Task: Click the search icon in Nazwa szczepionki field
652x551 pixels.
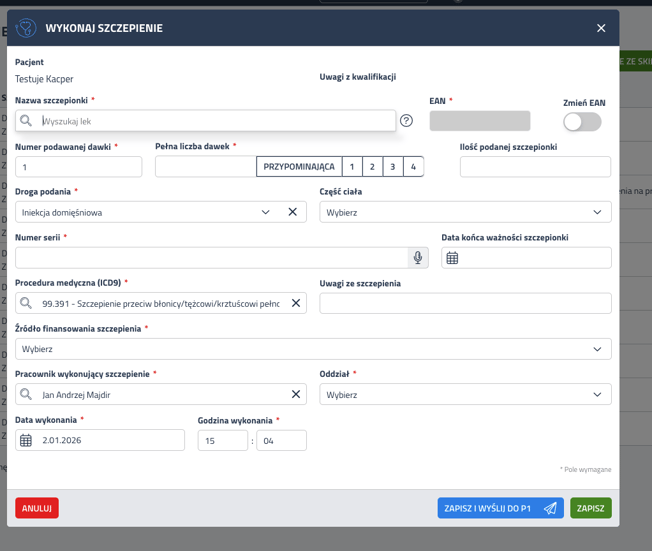Action: pyautogui.click(x=27, y=121)
